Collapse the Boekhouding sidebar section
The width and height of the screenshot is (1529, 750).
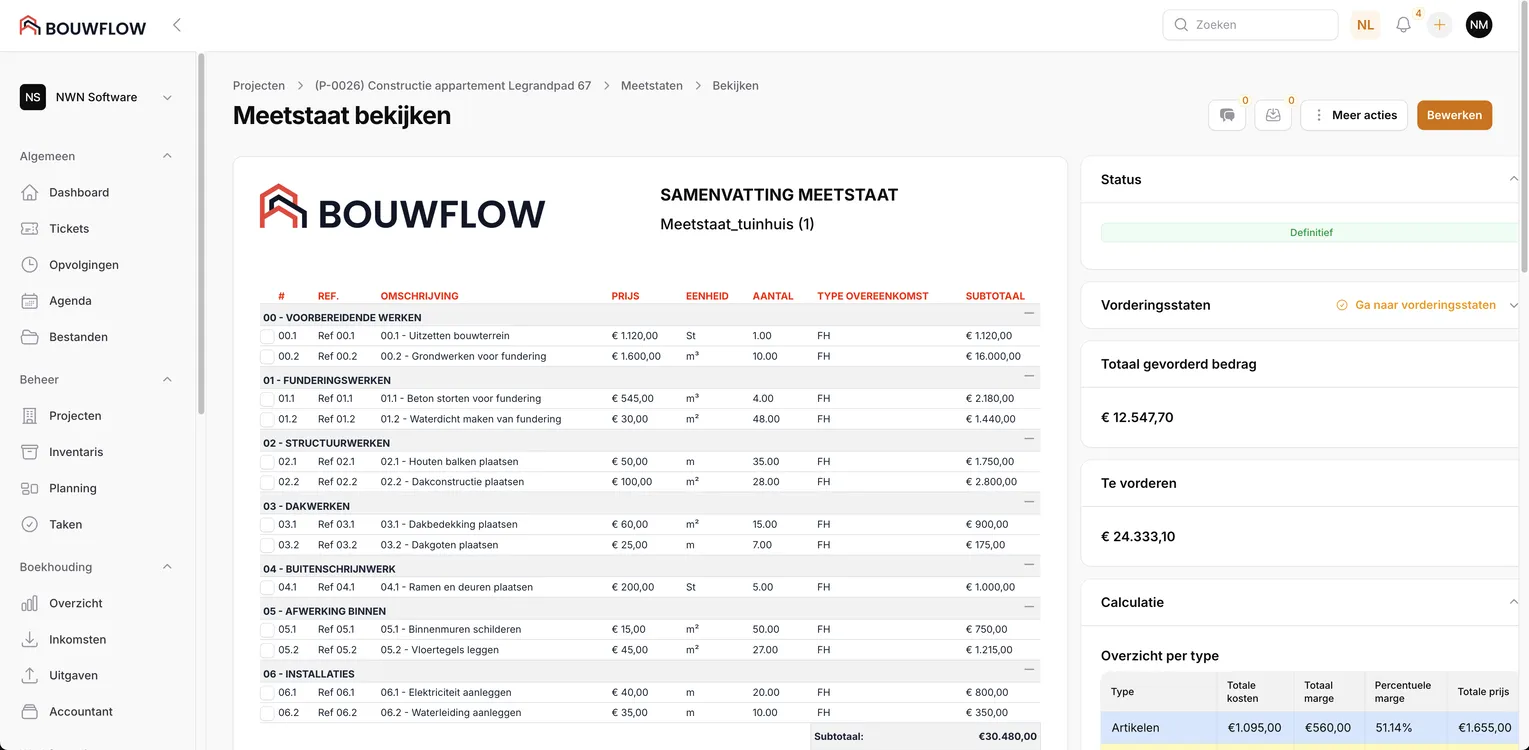167,567
